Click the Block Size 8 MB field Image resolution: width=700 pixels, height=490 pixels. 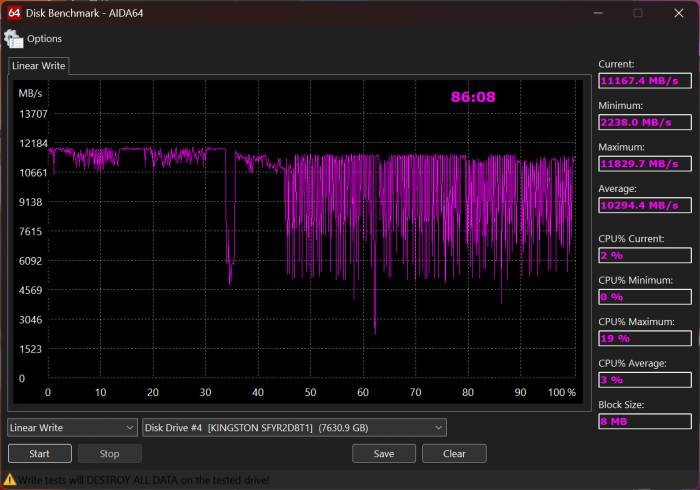(643, 421)
